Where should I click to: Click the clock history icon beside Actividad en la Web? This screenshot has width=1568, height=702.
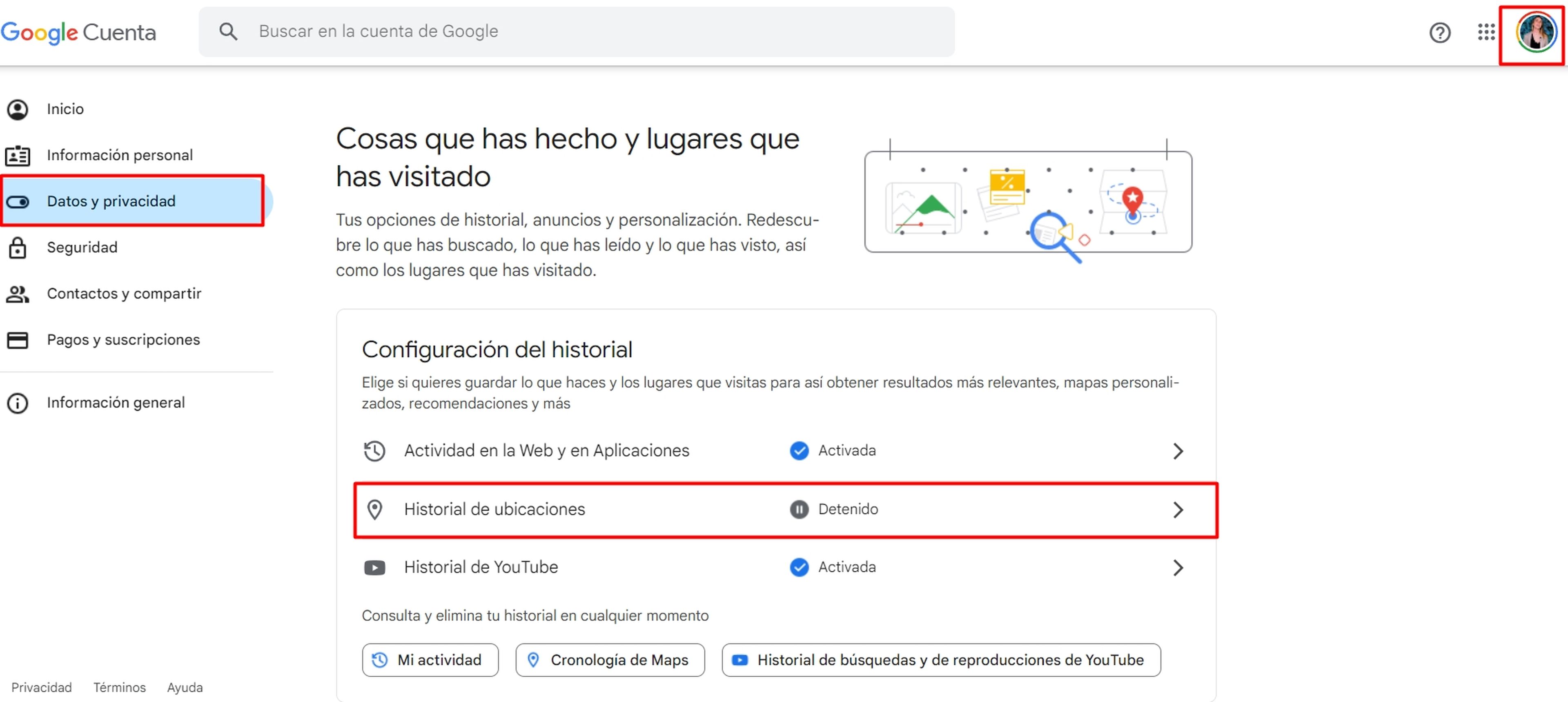[374, 451]
